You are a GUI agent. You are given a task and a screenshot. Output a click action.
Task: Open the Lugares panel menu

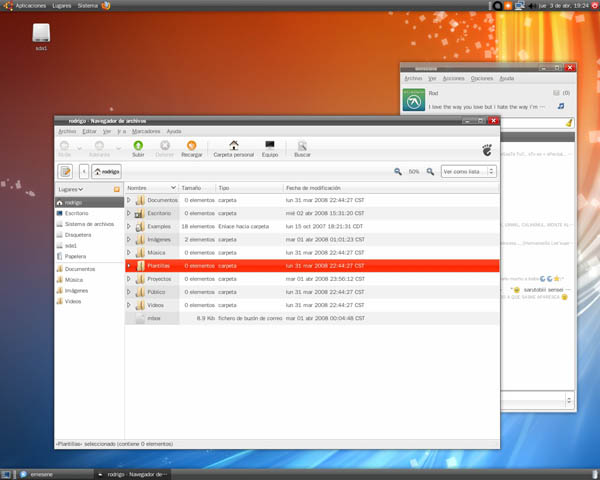pos(62,6)
